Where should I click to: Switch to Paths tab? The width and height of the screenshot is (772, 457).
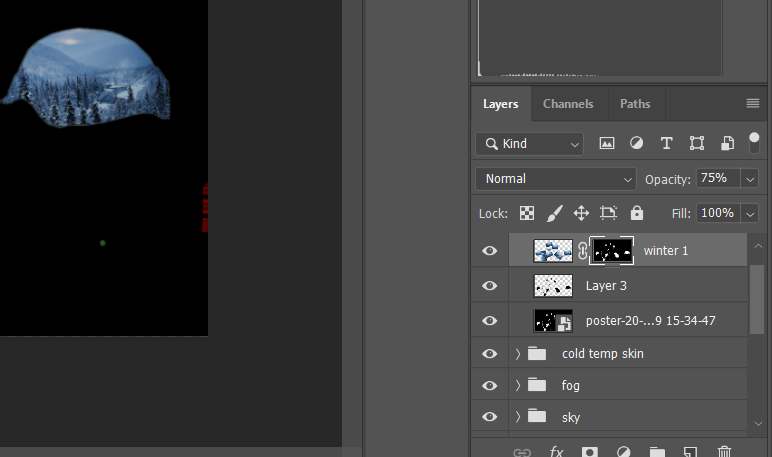point(635,104)
